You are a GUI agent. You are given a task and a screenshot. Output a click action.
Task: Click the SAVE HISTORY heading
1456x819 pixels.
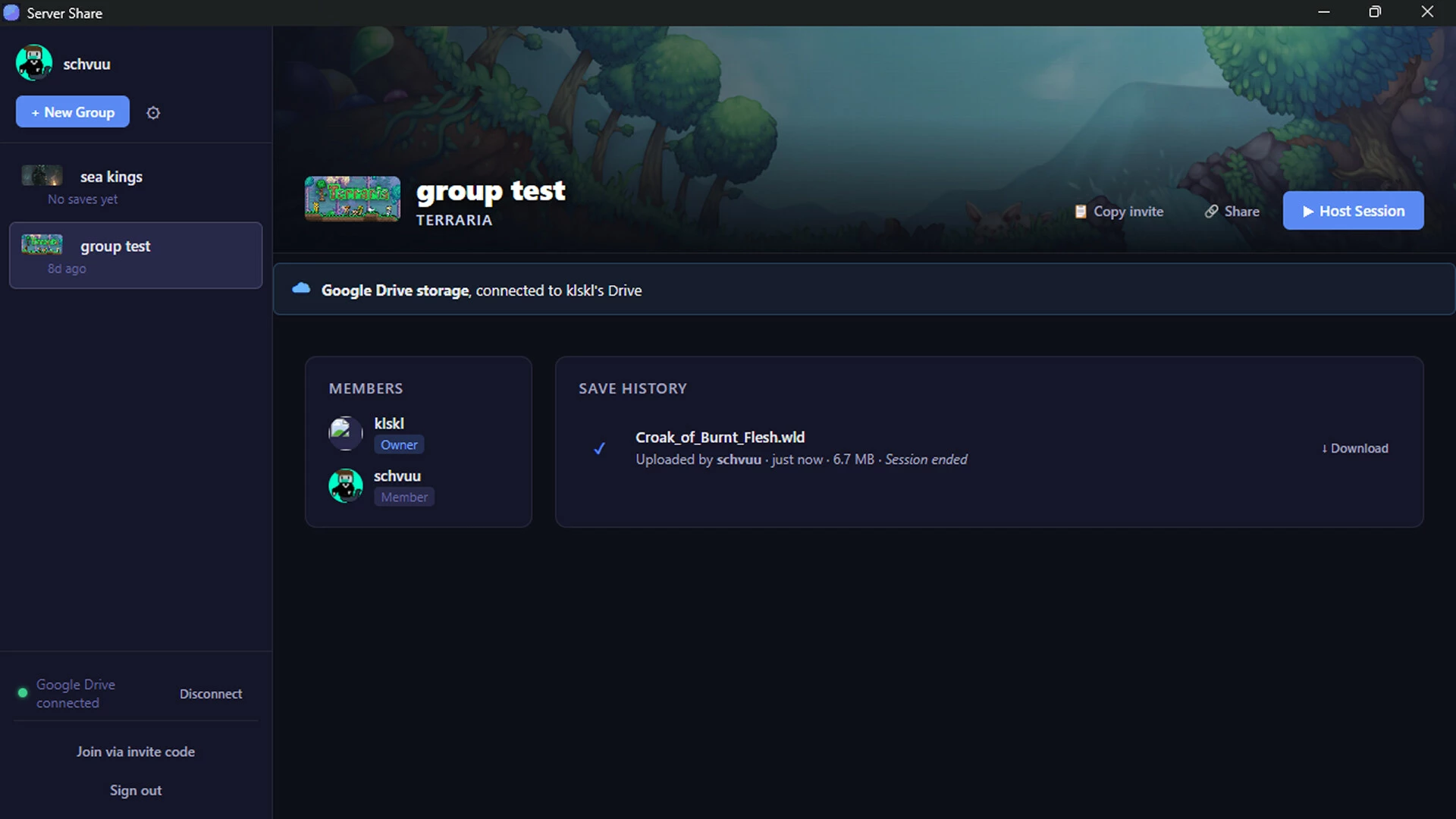[632, 388]
